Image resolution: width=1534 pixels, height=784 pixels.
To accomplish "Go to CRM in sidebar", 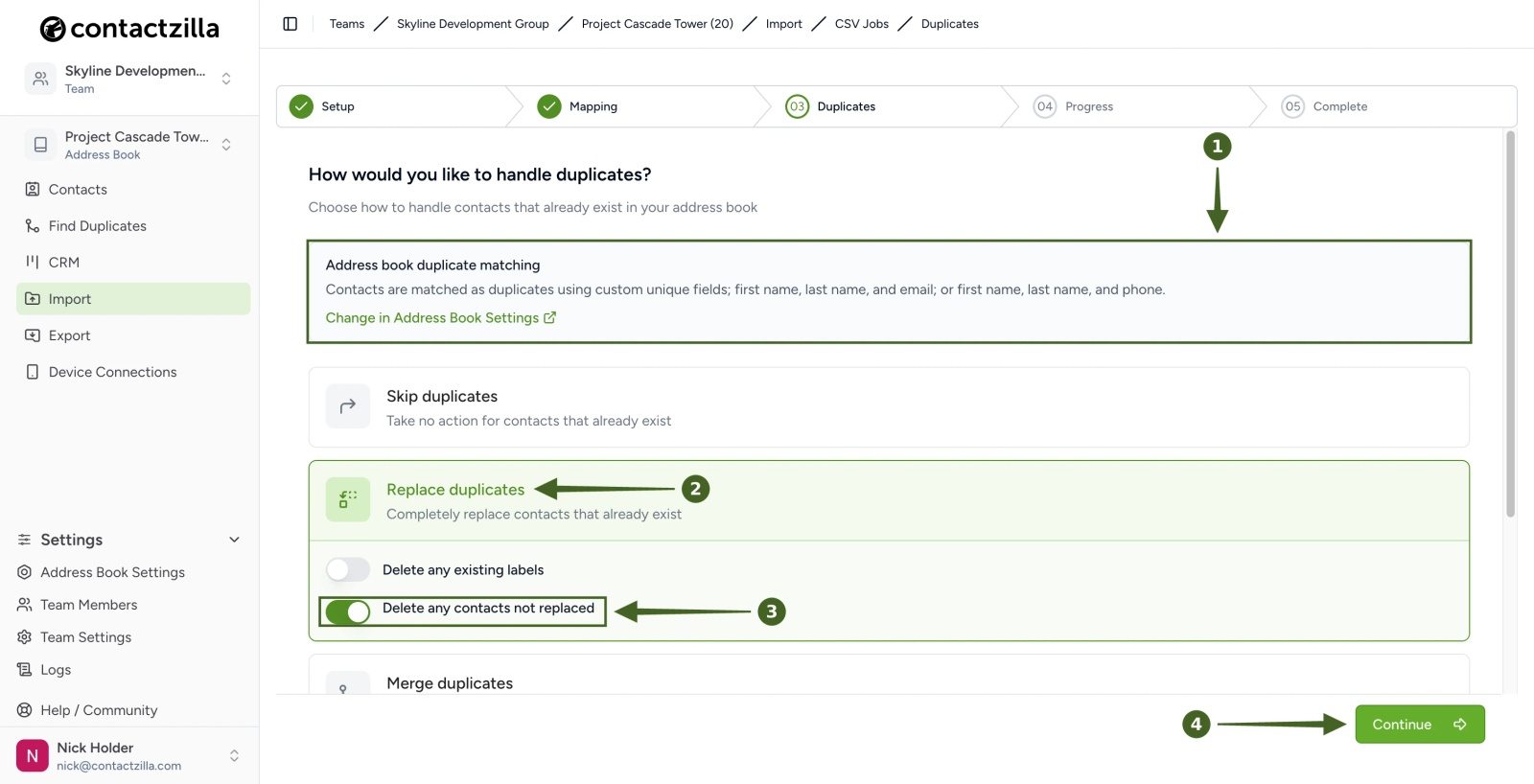I will tap(133, 263).
